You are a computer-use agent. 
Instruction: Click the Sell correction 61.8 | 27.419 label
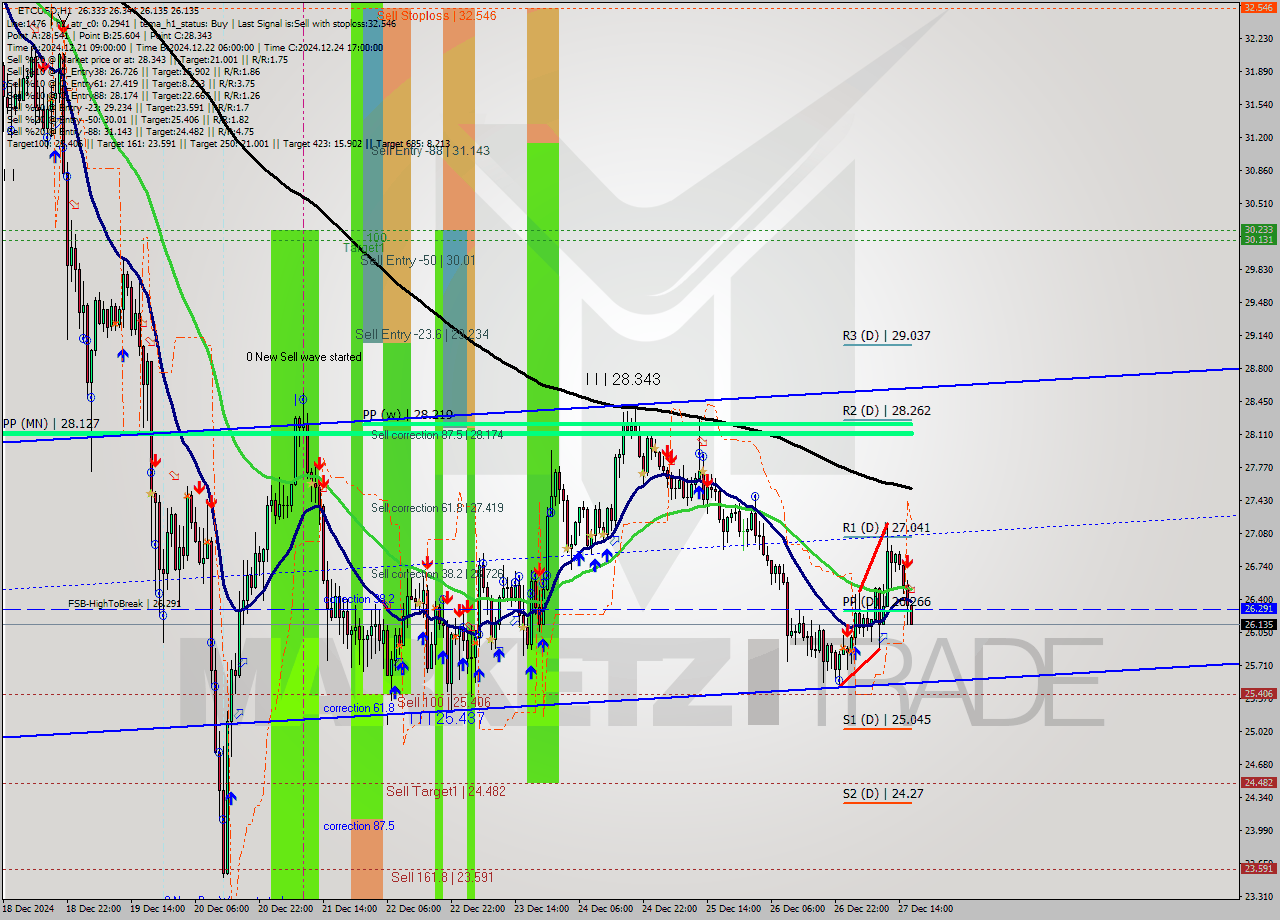[x=437, y=508]
